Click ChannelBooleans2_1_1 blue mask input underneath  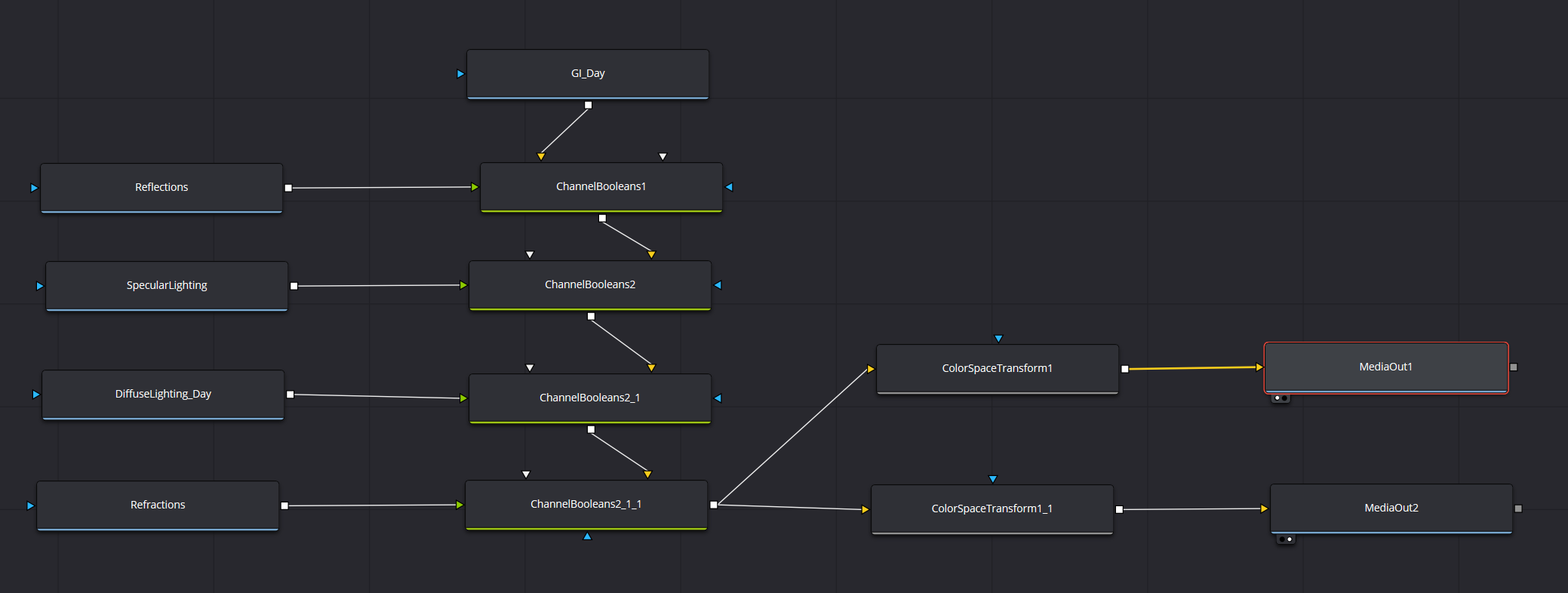point(587,536)
